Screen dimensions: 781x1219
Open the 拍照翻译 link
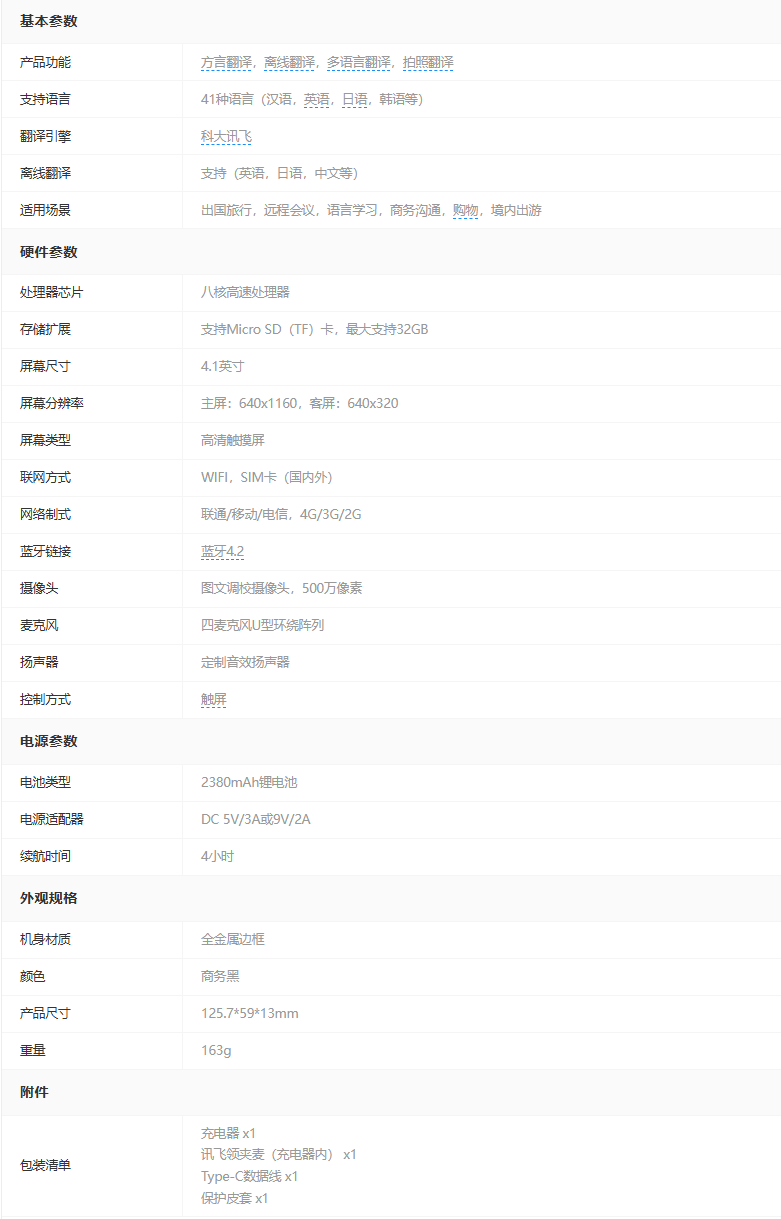tap(428, 62)
